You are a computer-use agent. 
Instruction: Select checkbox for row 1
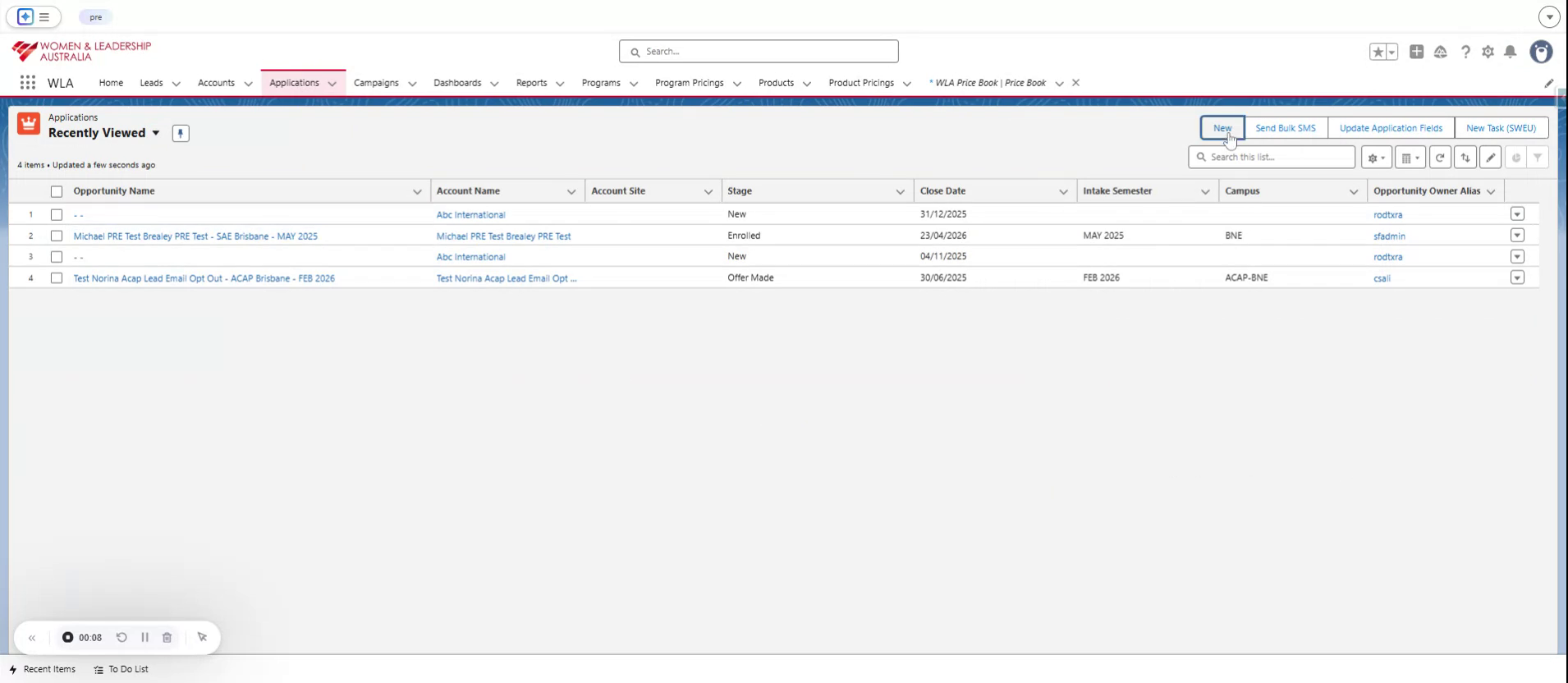tap(57, 214)
